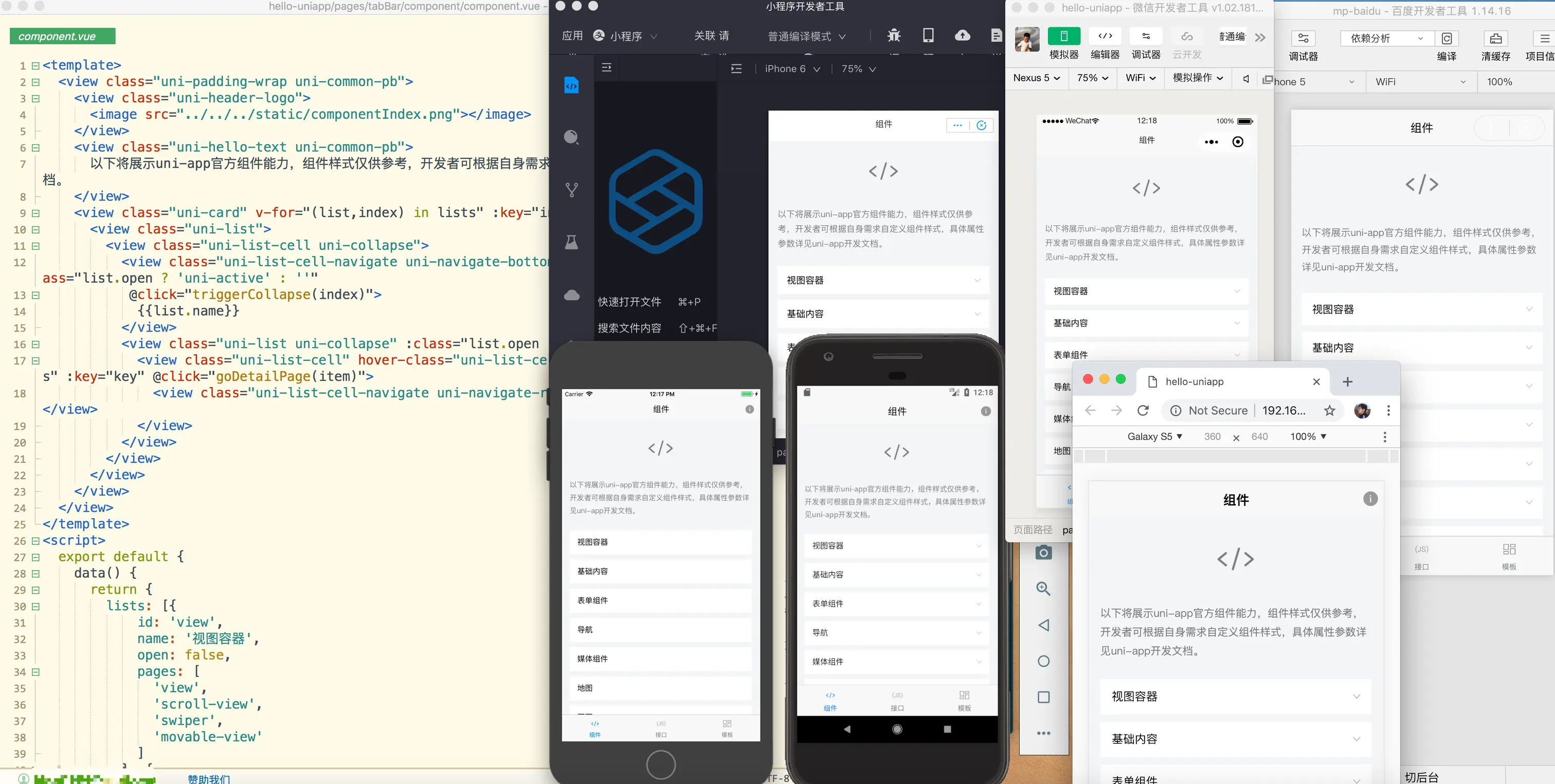
Task: Click the 赞助我们 link in status bar
Action: [x=208, y=778]
